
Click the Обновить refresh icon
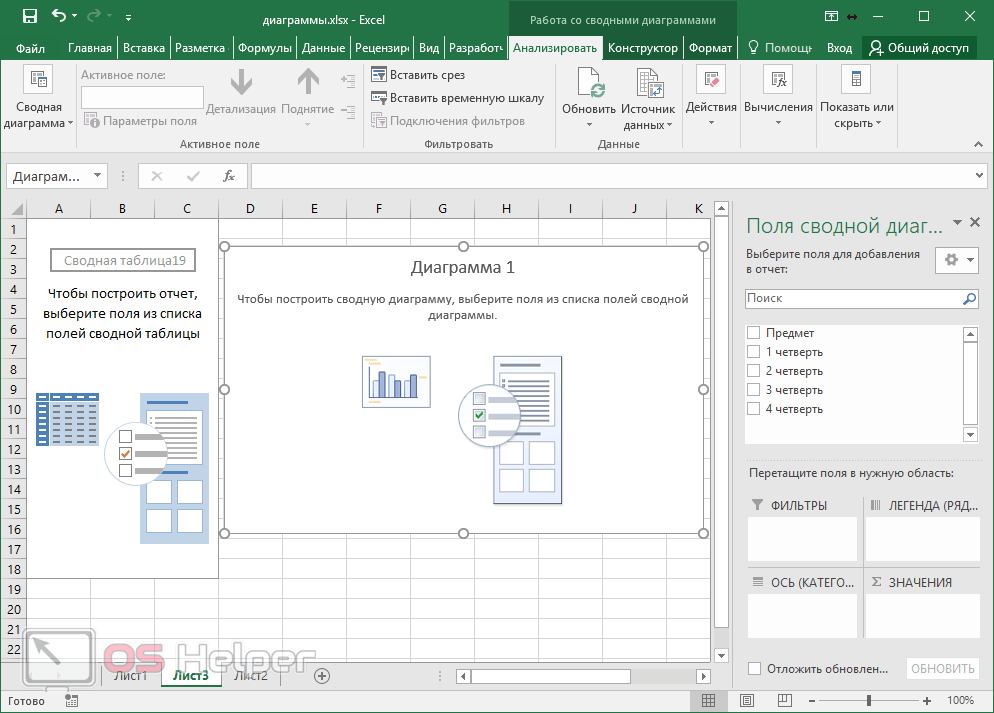(x=589, y=82)
